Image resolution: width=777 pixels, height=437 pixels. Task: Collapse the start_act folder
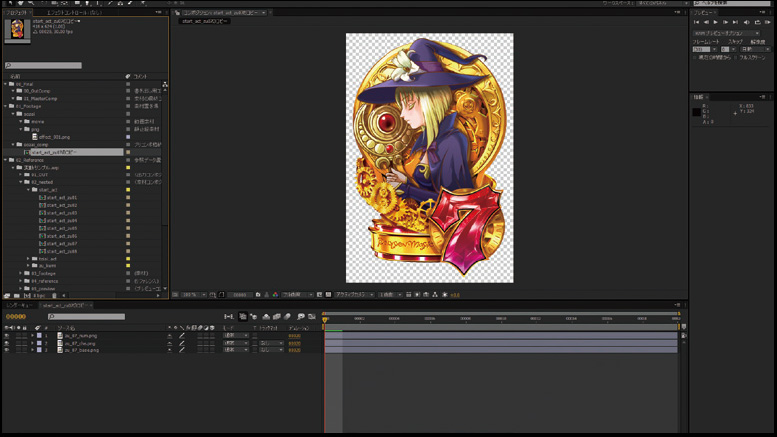[x=28, y=190]
